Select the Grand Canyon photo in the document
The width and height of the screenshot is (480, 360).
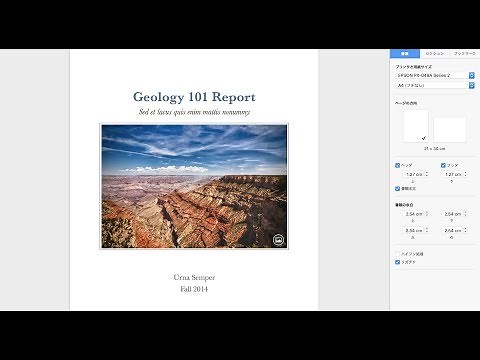[x=194, y=186]
